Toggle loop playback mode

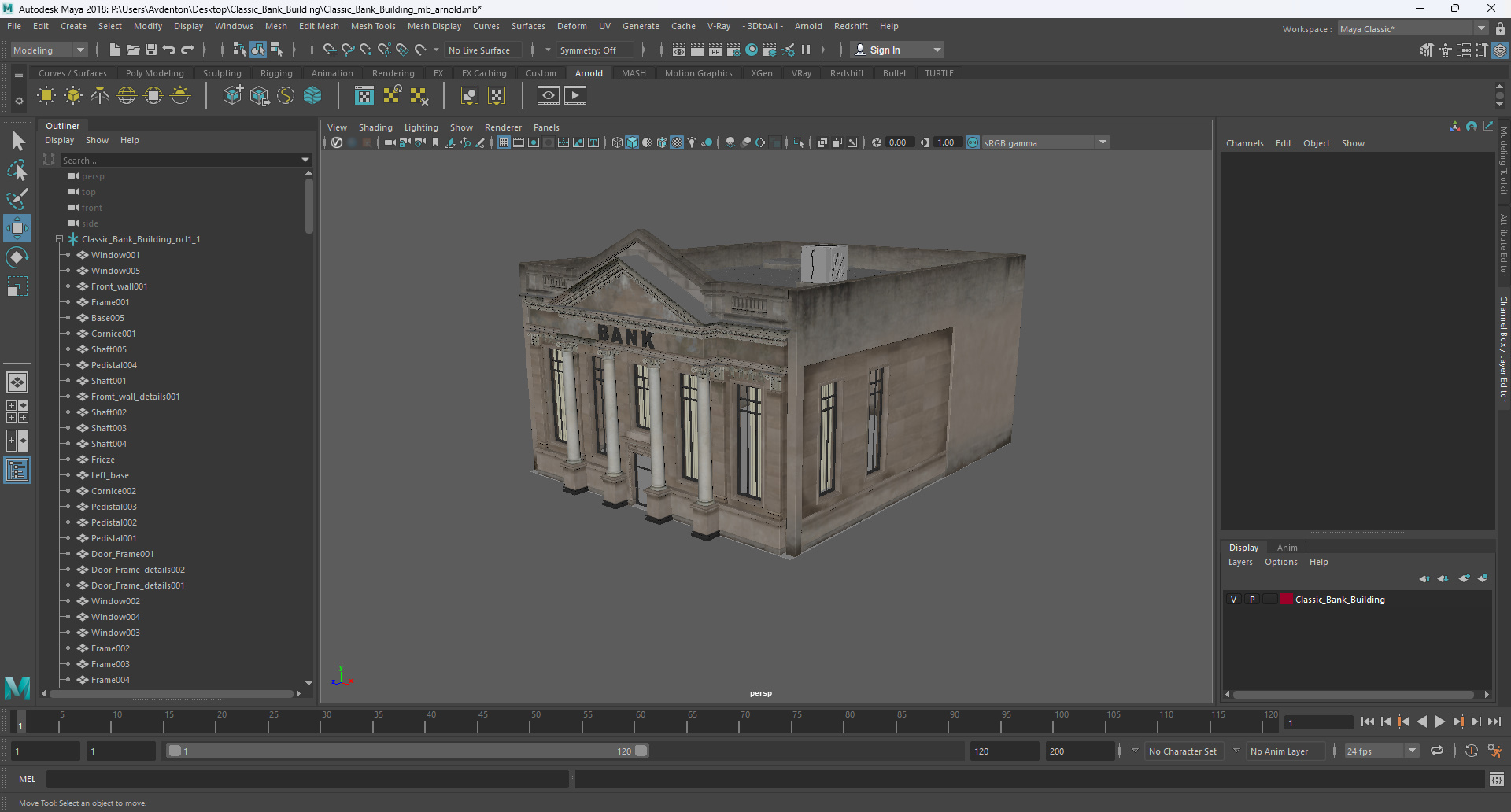(x=1437, y=751)
